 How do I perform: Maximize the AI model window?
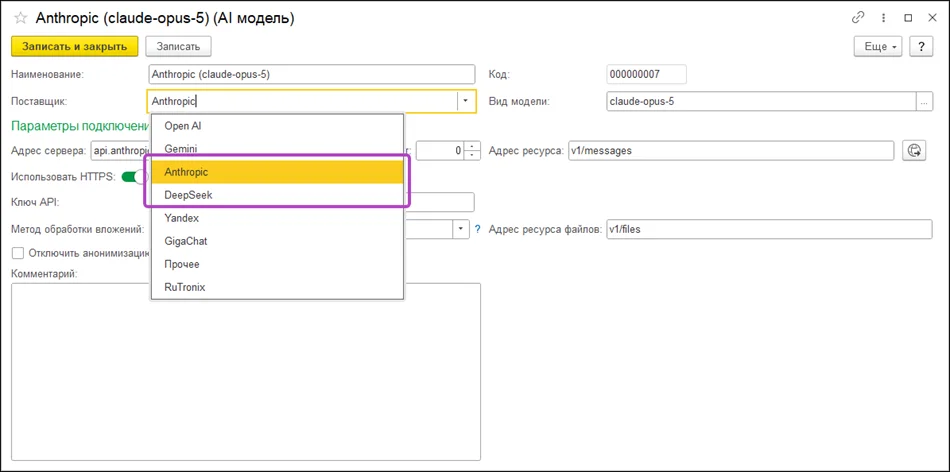(908, 18)
